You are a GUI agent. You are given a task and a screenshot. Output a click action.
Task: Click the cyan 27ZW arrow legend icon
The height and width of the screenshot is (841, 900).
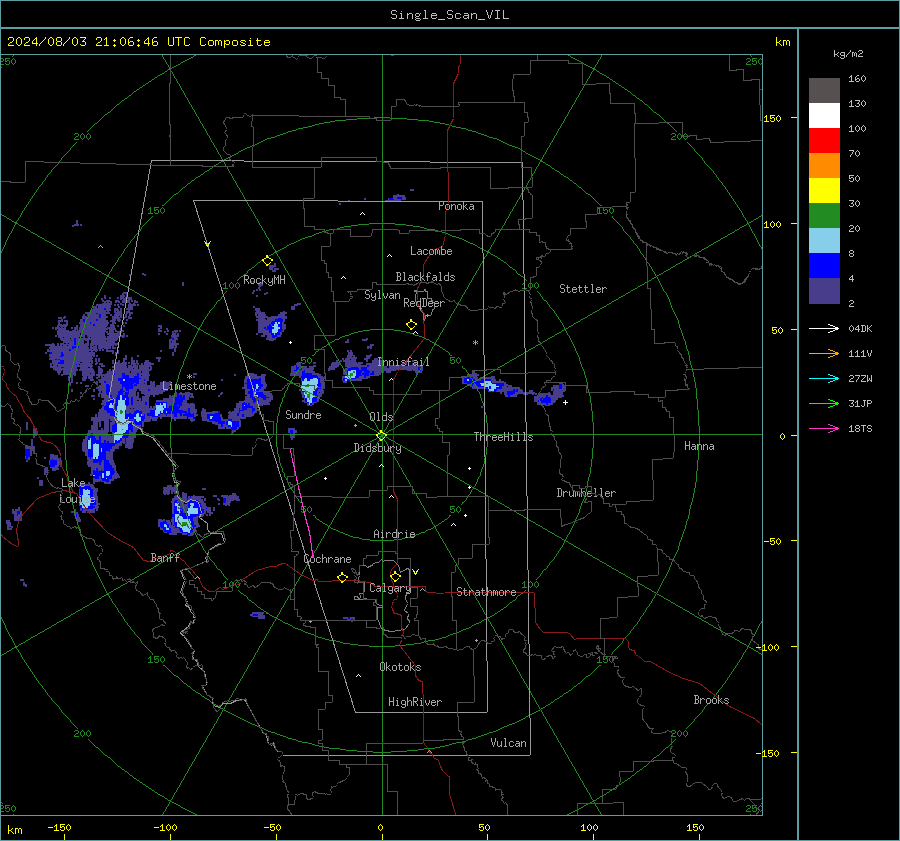click(x=824, y=378)
